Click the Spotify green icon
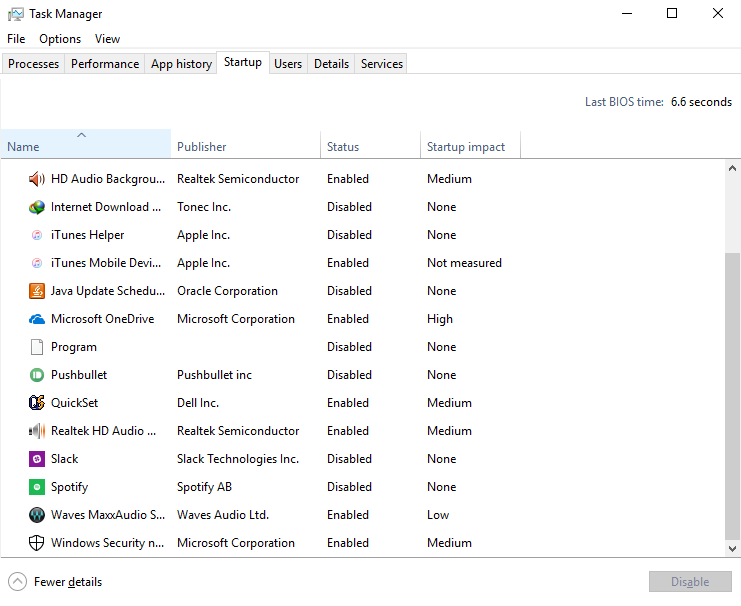This screenshot has height=606, width=741. click(x=37, y=487)
